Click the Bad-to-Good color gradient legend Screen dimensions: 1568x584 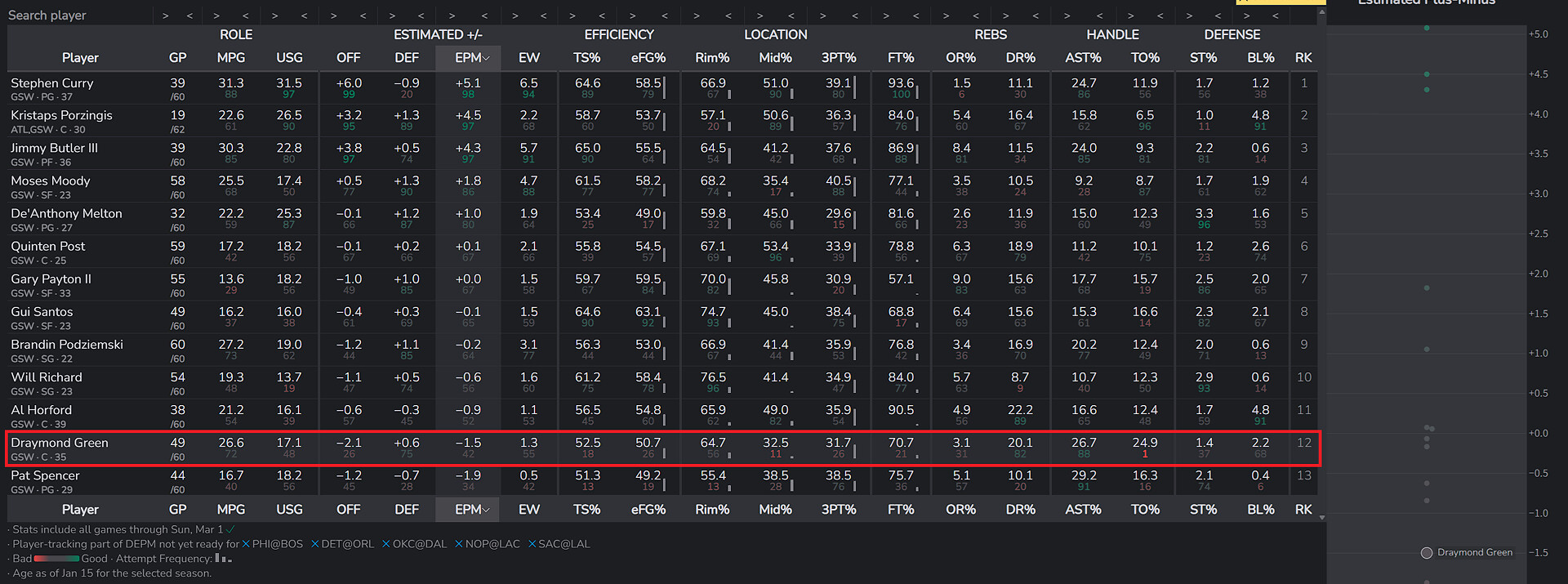(56, 559)
